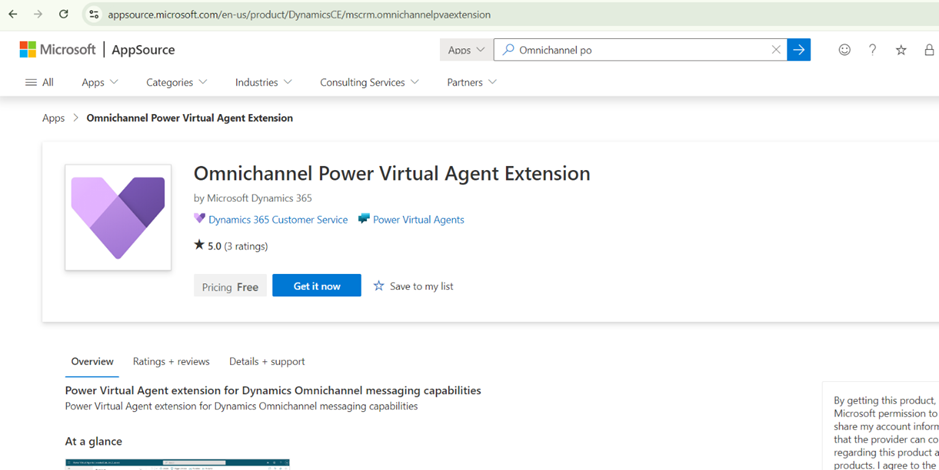Viewport: 939px width, 470px height.
Task: Click inside the search input field
Action: tap(640, 50)
